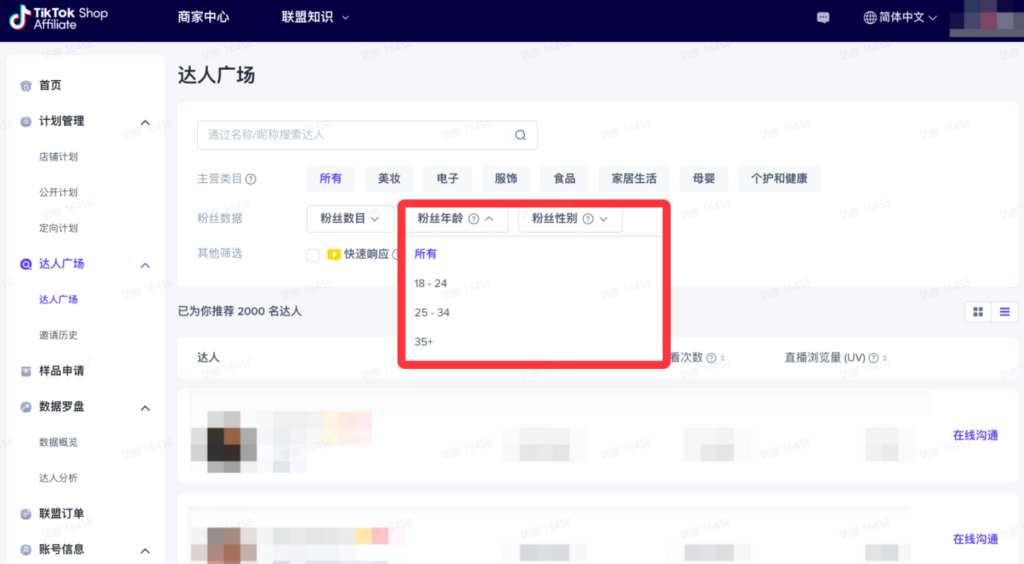Click the 联盟订单 sidebar icon
Image resolution: width=1024 pixels, height=564 pixels.
[25, 514]
